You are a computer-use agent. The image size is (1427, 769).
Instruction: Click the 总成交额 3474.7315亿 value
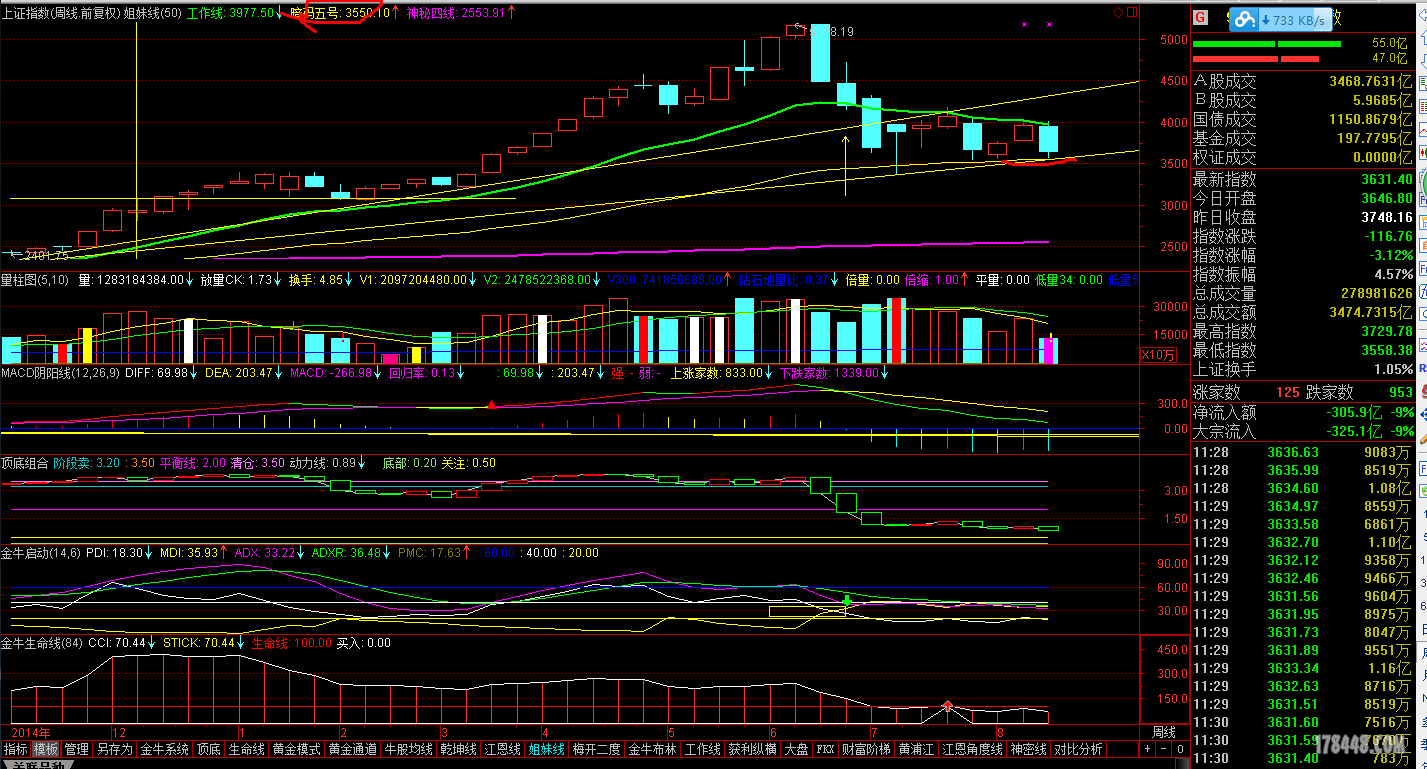tap(1372, 313)
